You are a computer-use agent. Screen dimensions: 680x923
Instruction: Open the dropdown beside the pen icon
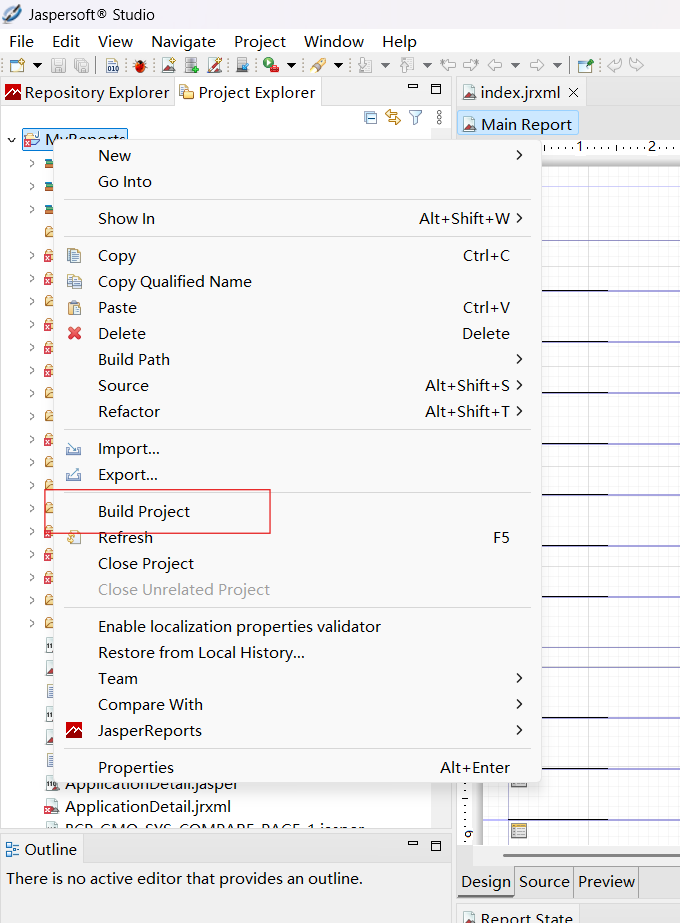pos(339,65)
